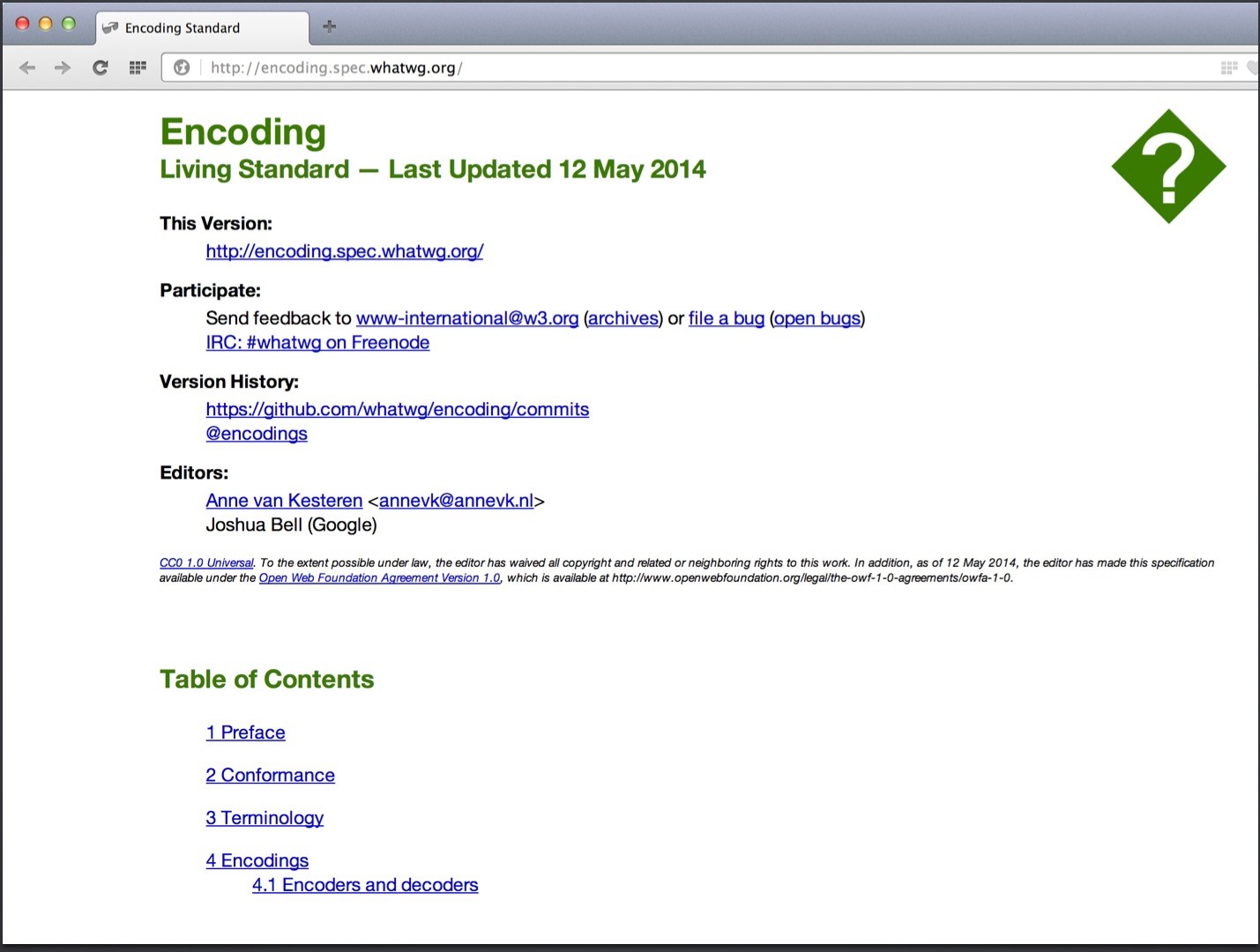Click the grid icon in address bar
The height and width of the screenshot is (952, 1260).
pyautogui.click(x=1229, y=68)
